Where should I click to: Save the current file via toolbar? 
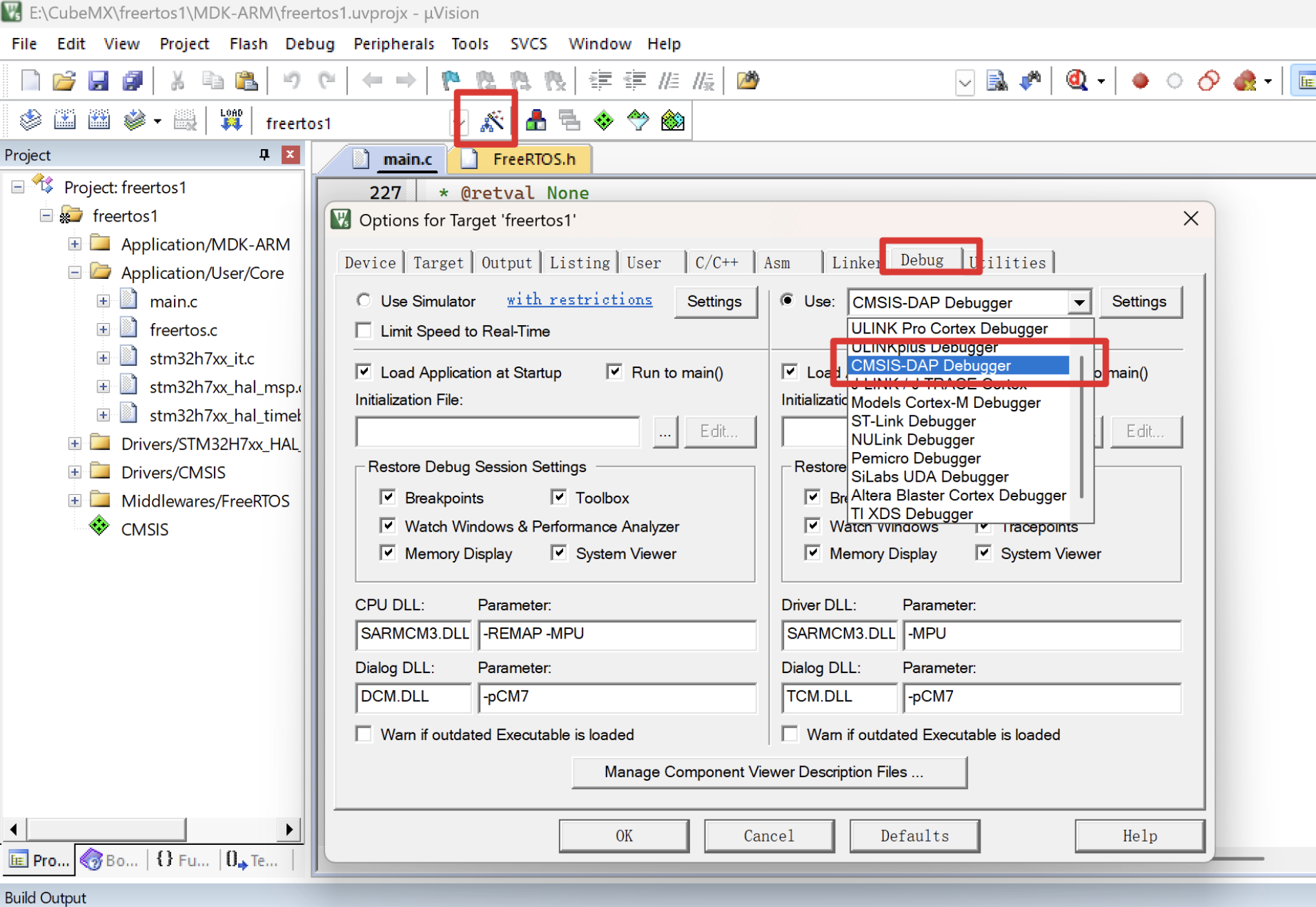point(98,81)
